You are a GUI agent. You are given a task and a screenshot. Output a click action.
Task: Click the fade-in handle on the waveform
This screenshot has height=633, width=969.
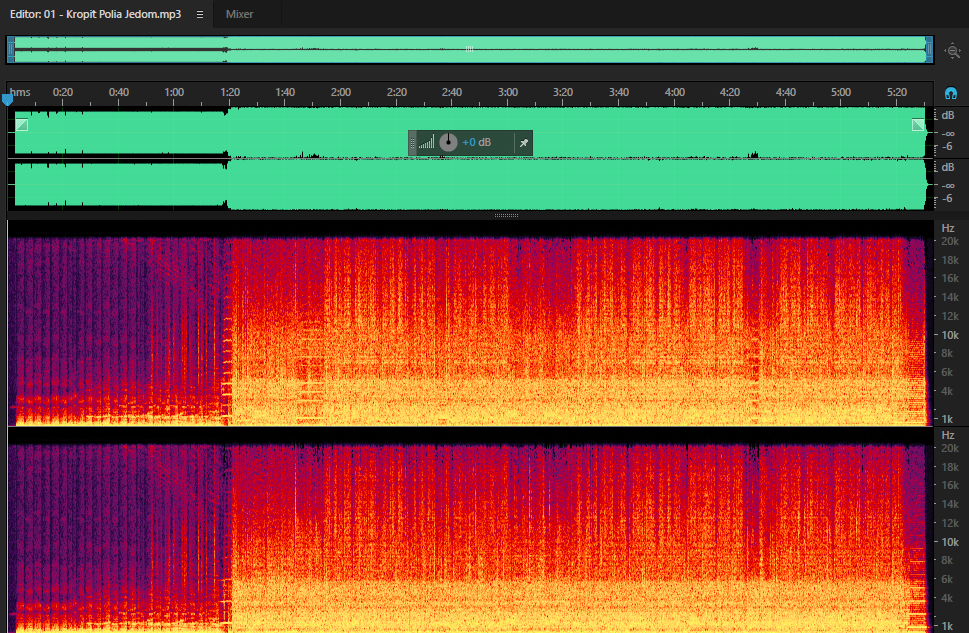[x=22, y=125]
